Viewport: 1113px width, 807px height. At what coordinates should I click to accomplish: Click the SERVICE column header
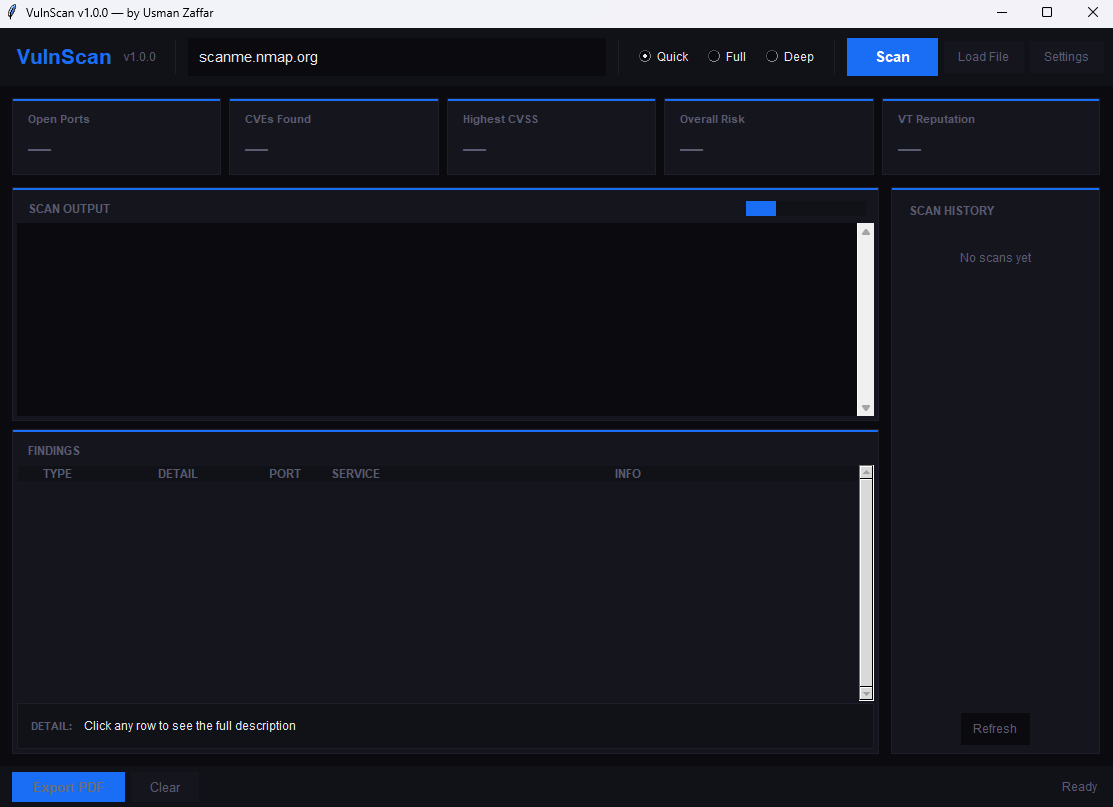[x=356, y=473]
